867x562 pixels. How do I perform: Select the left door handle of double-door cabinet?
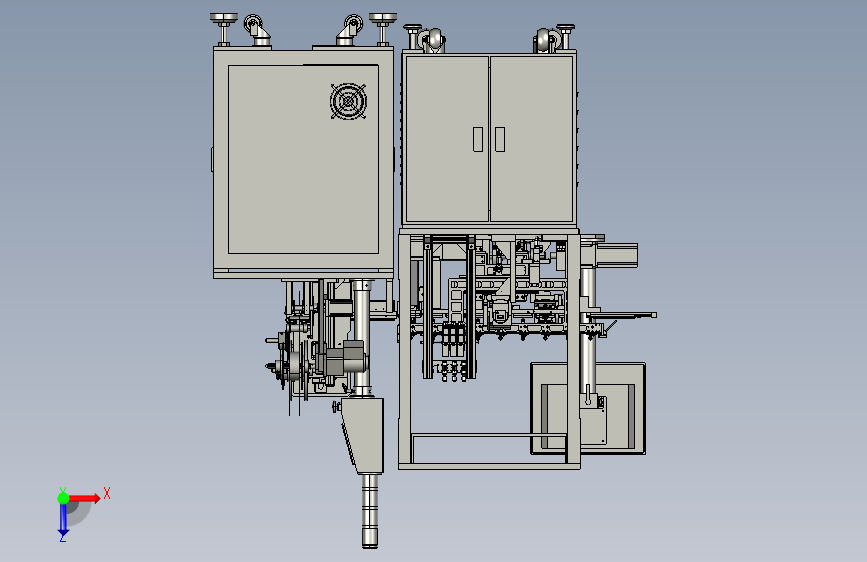tap(478, 139)
